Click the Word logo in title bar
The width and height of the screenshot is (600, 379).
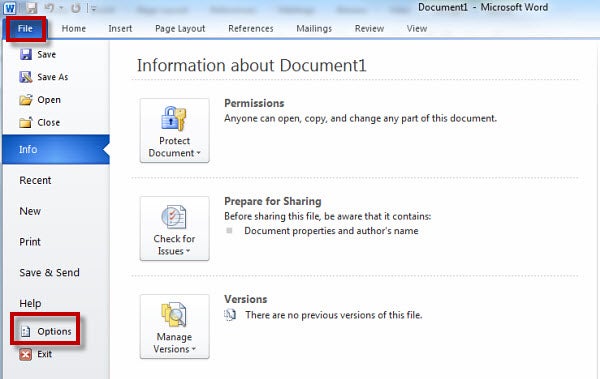pyautogui.click(x=10, y=8)
